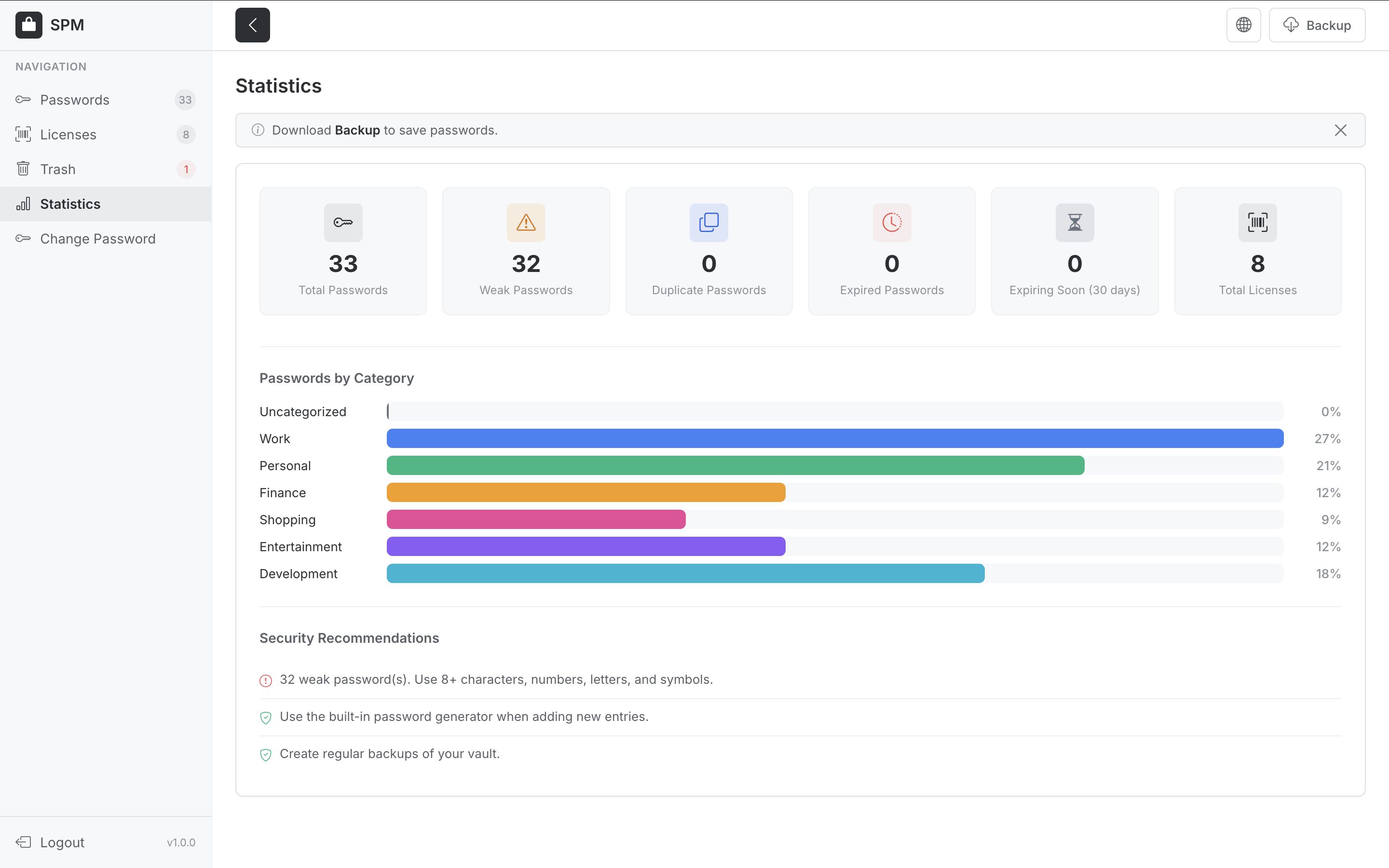
Task: Dismiss the backup info banner
Action: click(1340, 130)
